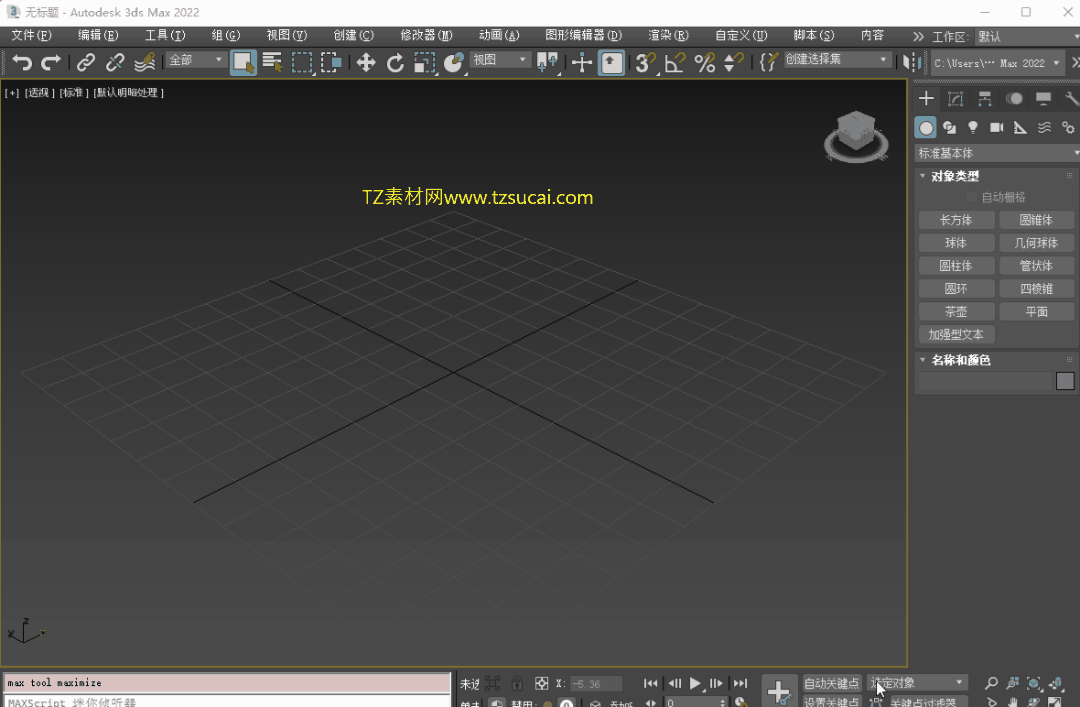Click the 茶壶 teapot button
The image size is (1080, 707).
[x=956, y=312]
